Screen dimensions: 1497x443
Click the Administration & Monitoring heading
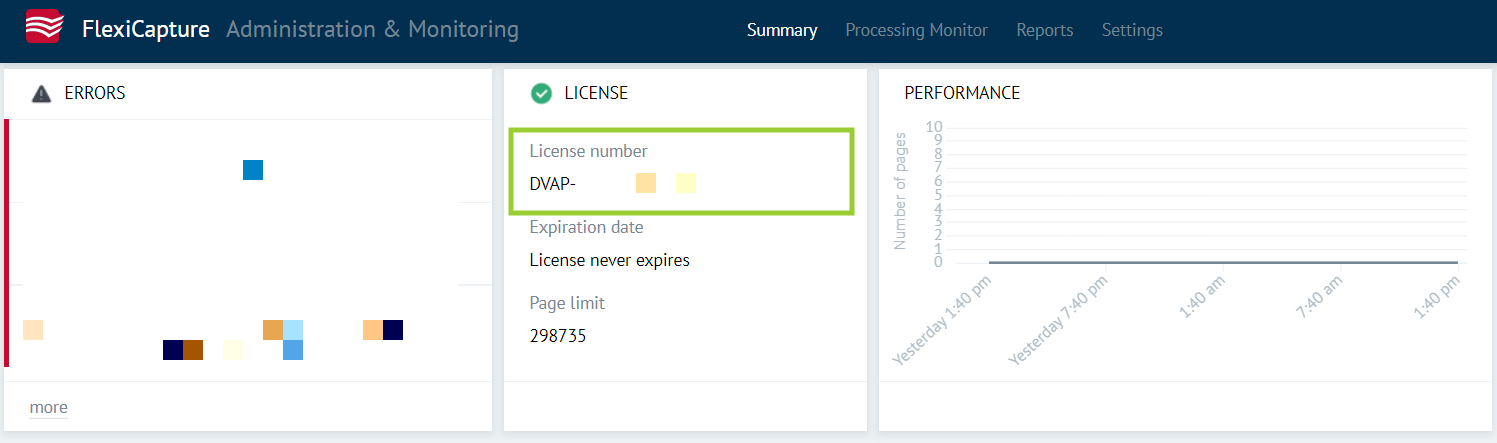click(372, 29)
